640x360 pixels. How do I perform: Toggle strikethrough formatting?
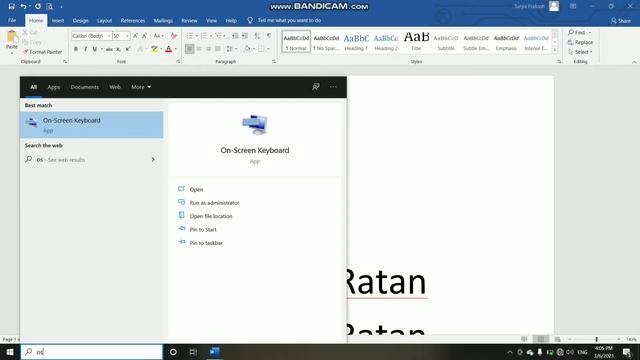[x=109, y=49]
